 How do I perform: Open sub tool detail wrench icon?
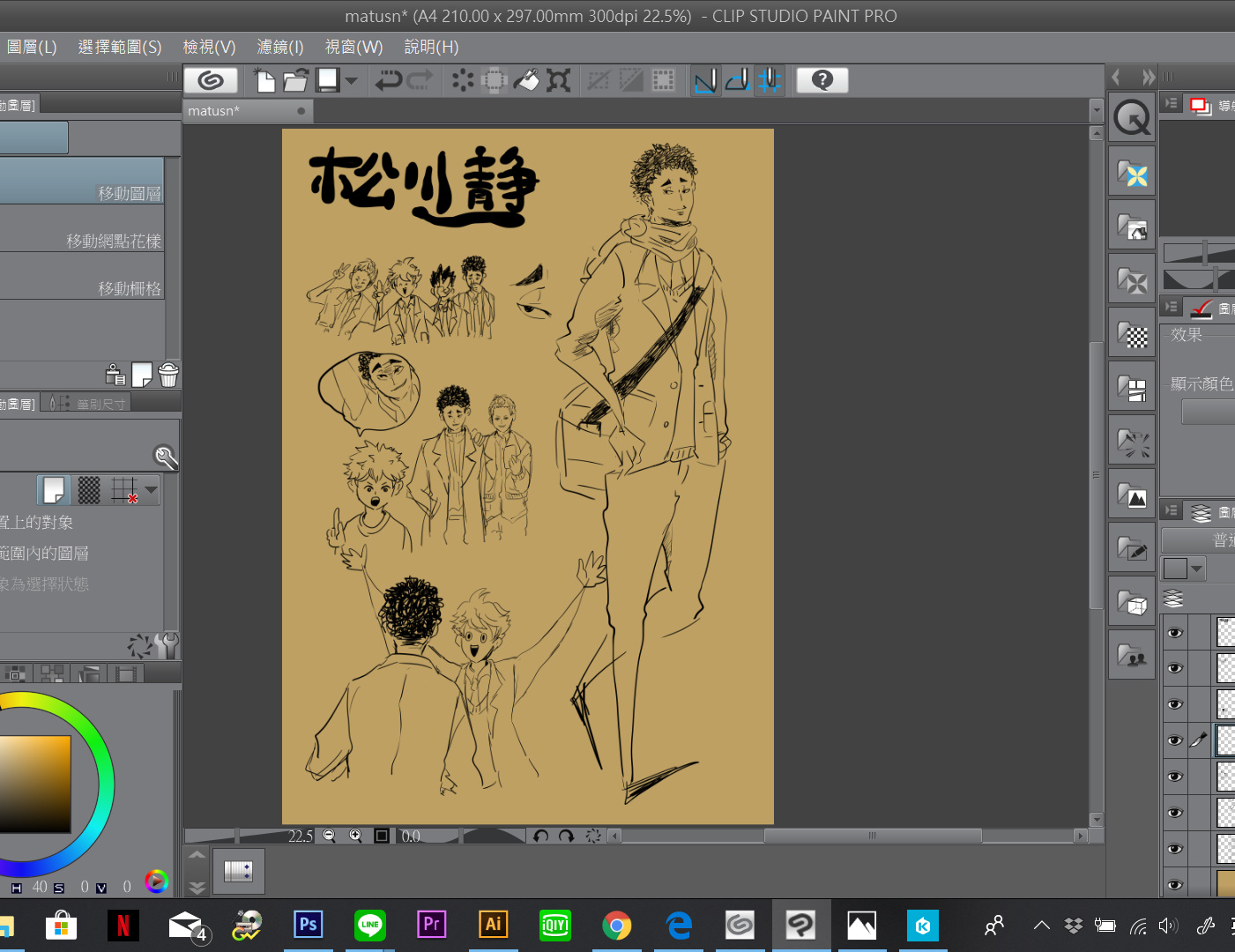pos(166,644)
